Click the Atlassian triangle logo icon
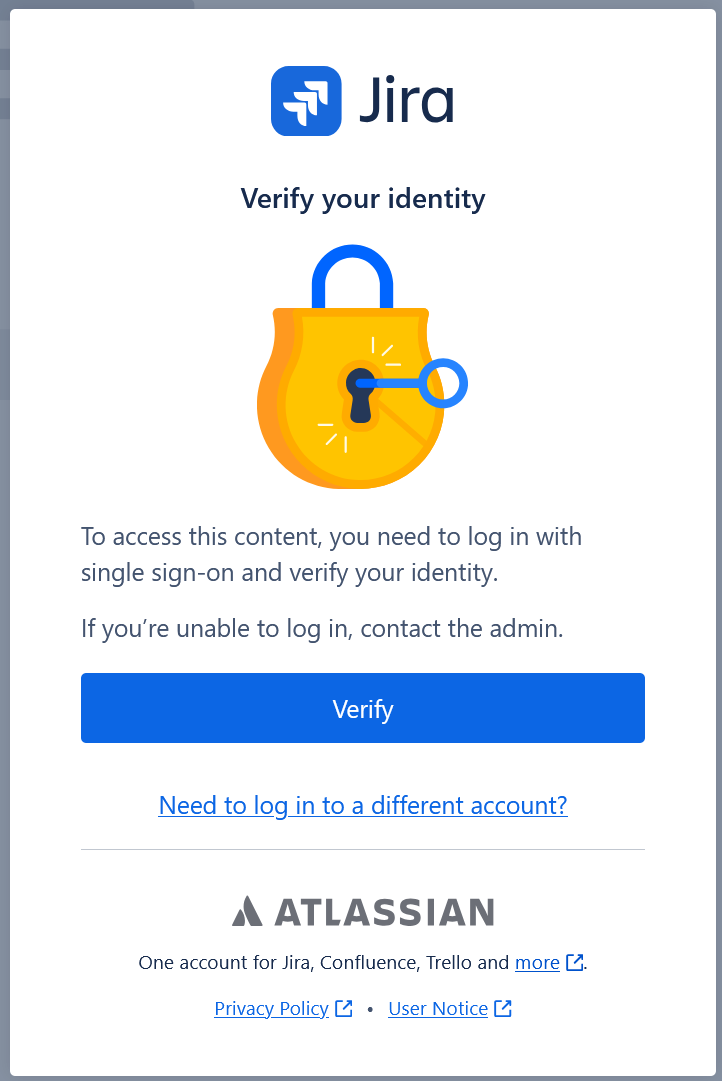This screenshot has height=1081, width=722. point(247,911)
